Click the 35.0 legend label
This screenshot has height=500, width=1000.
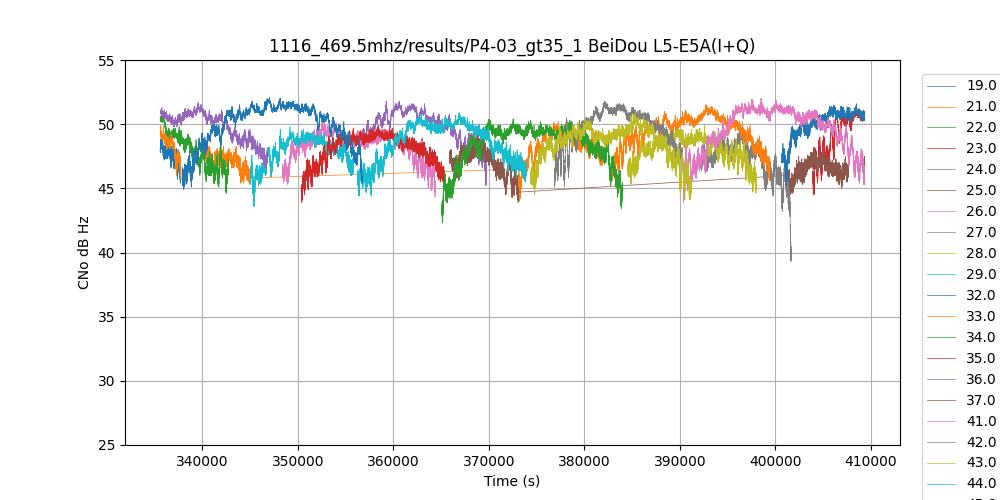[x=981, y=358]
